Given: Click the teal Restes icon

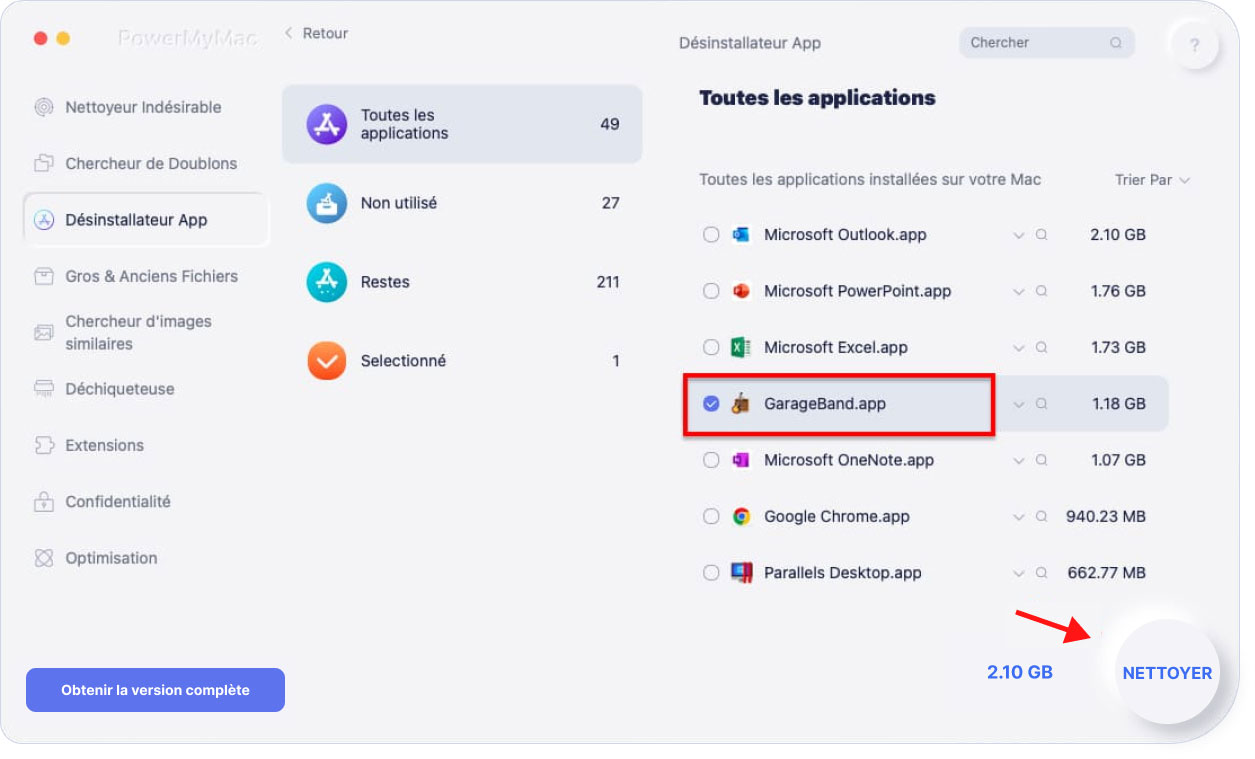Looking at the screenshot, I should pyautogui.click(x=327, y=282).
